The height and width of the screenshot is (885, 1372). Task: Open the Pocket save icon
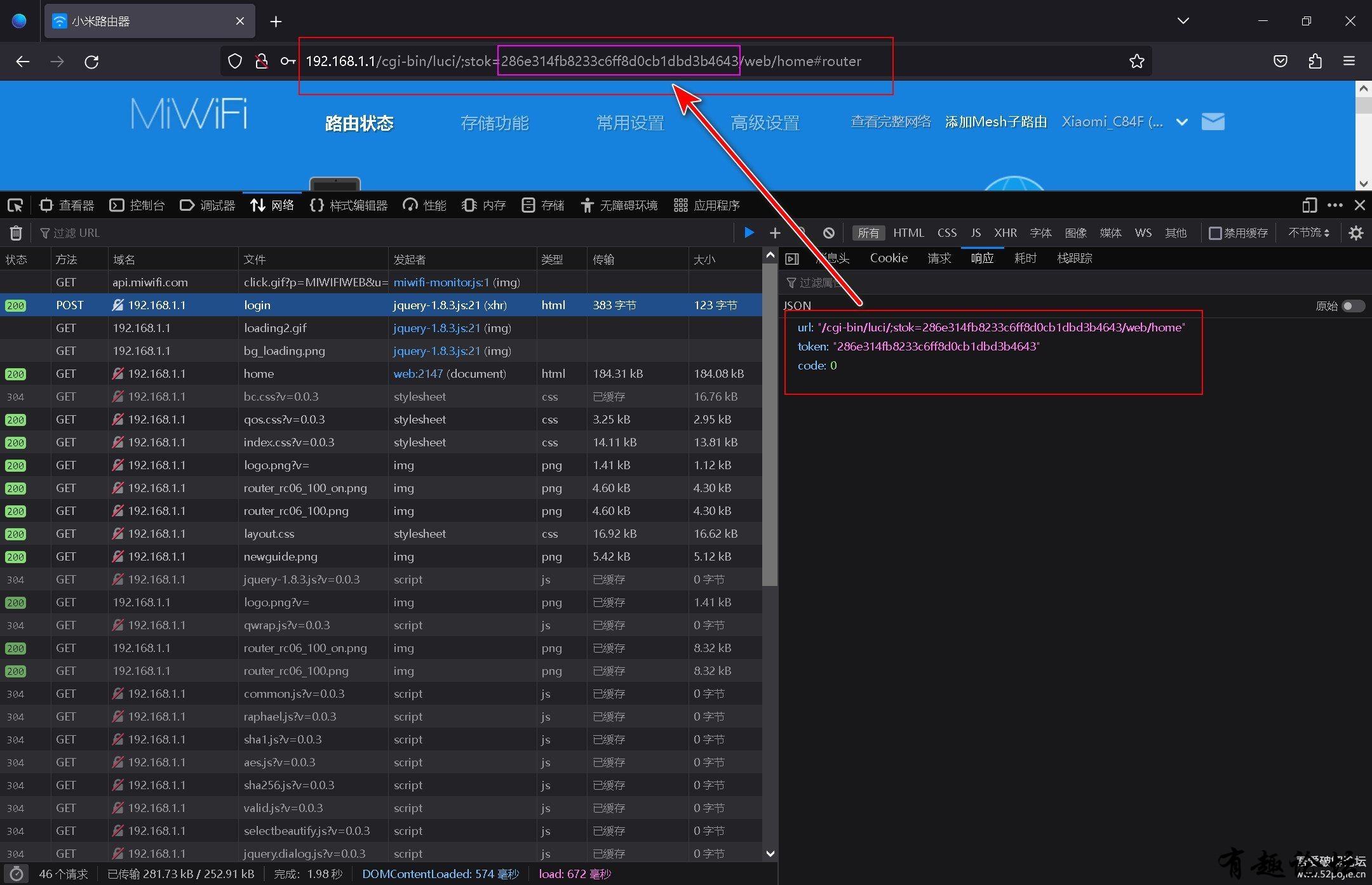click(1281, 61)
